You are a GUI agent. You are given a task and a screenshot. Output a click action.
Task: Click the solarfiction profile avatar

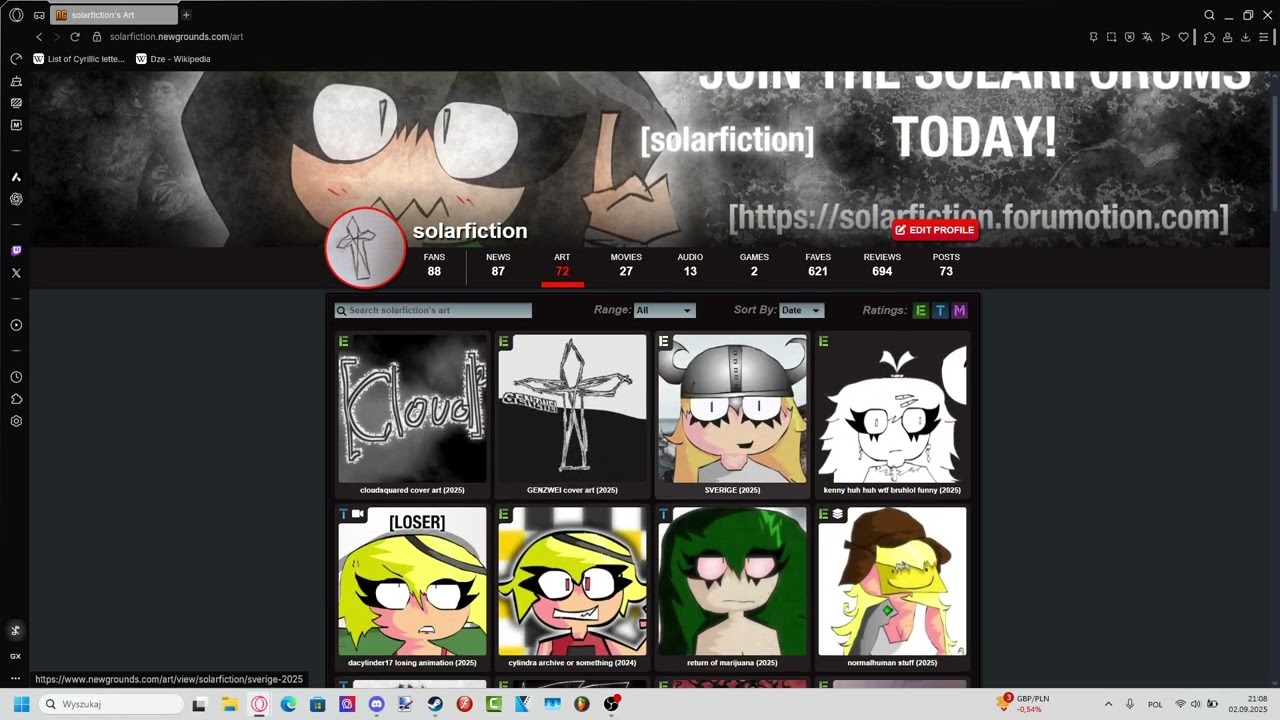[x=365, y=249]
